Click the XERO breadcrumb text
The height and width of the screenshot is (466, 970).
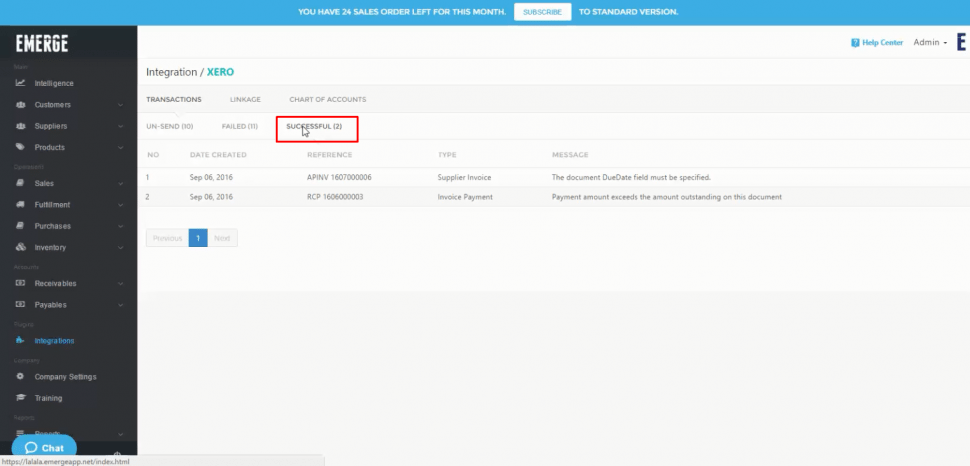pos(221,72)
